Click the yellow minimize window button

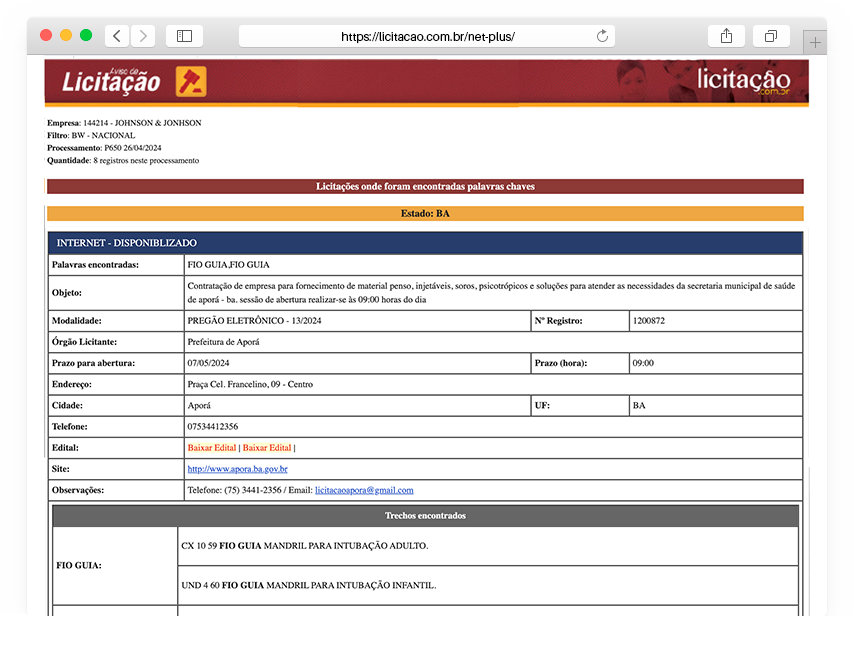(66, 35)
